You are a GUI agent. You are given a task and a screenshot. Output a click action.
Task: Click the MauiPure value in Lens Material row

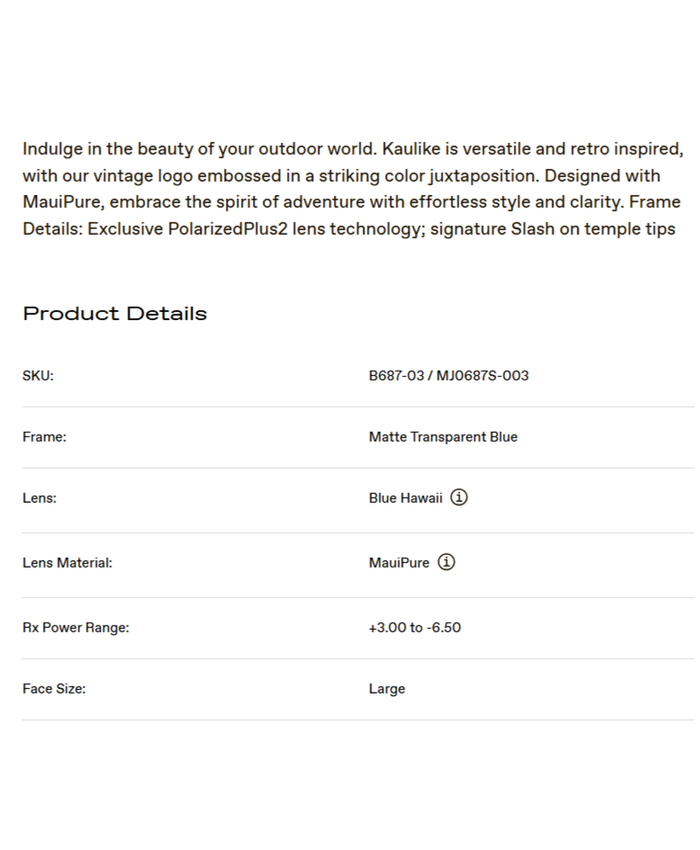399,563
